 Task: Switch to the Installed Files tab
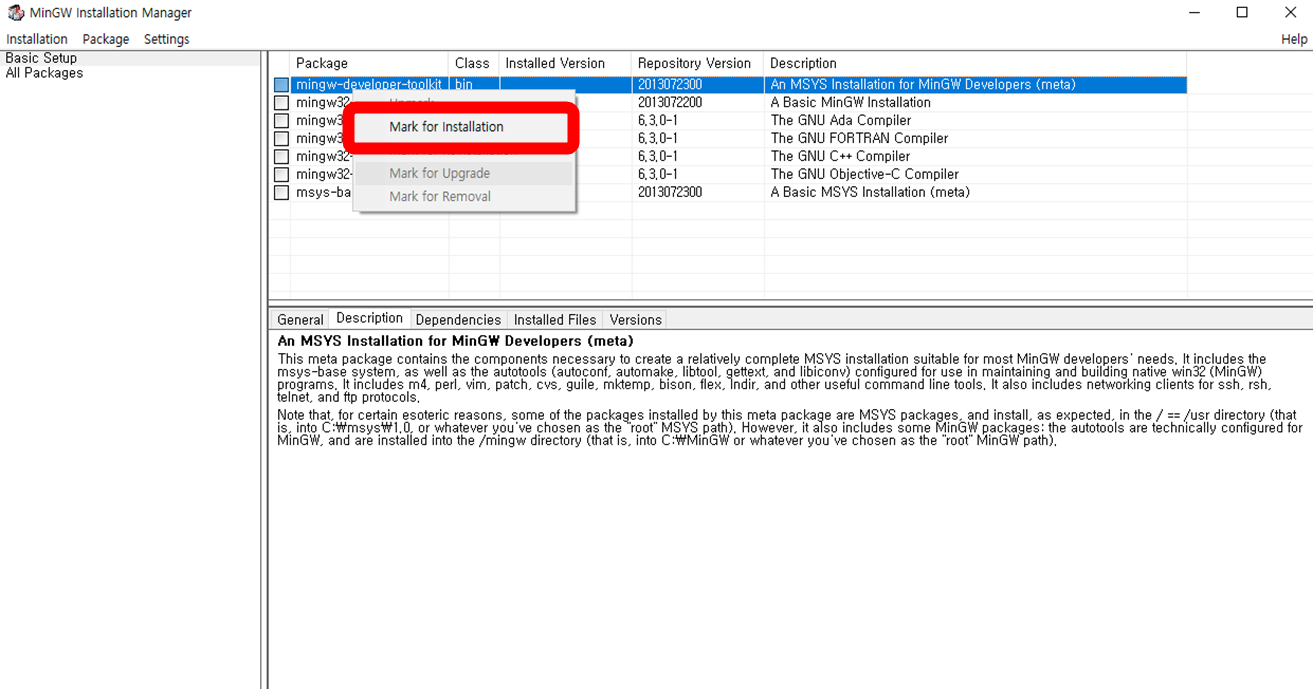click(555, 320)
